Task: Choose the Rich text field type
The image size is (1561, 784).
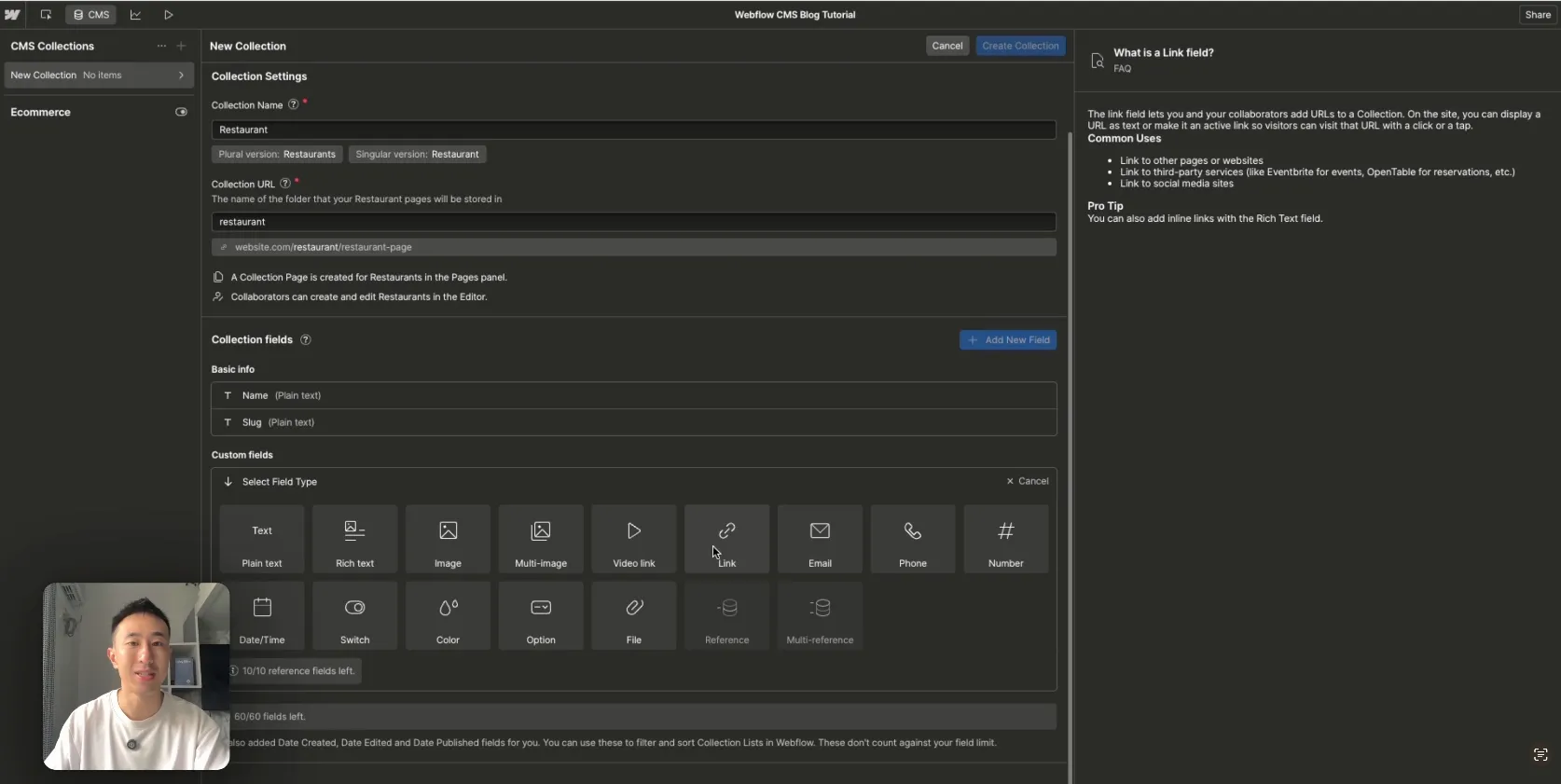Action: 355,539
